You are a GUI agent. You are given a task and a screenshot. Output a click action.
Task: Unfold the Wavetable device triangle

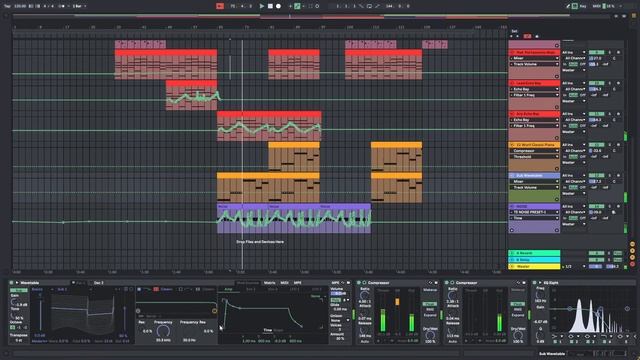17,282
